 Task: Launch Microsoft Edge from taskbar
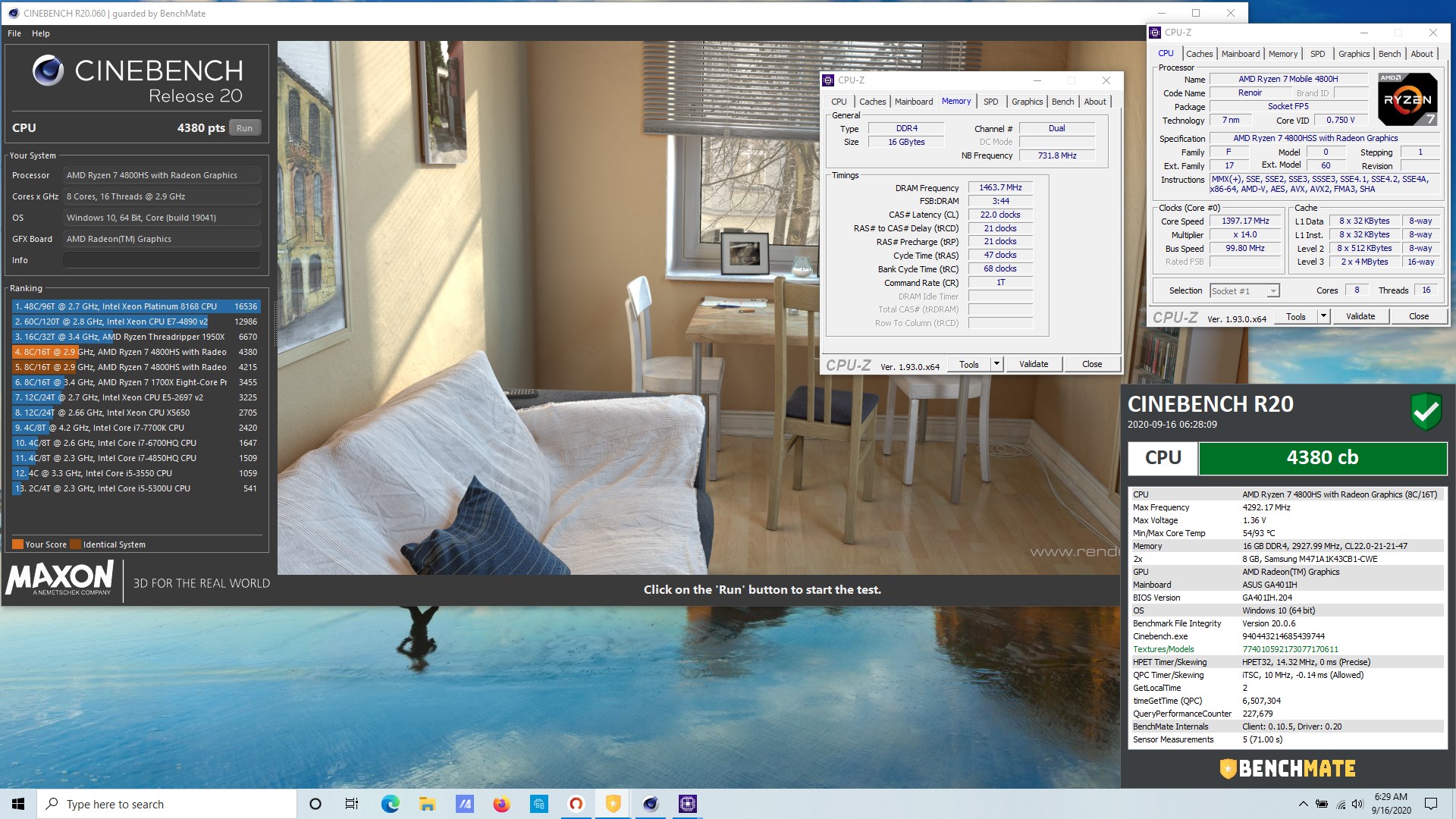390,804
